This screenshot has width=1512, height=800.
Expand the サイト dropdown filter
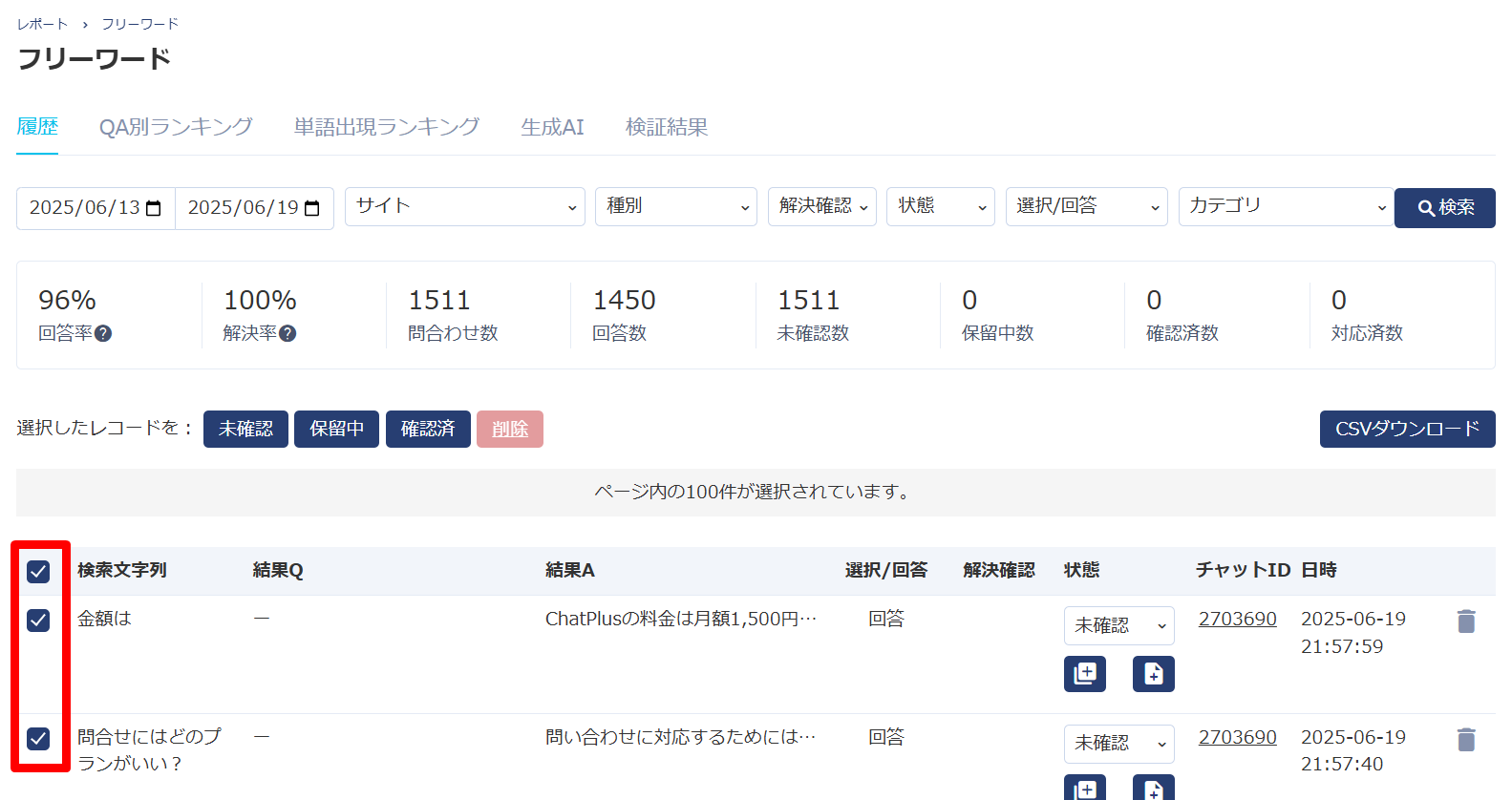pos(465,207)
